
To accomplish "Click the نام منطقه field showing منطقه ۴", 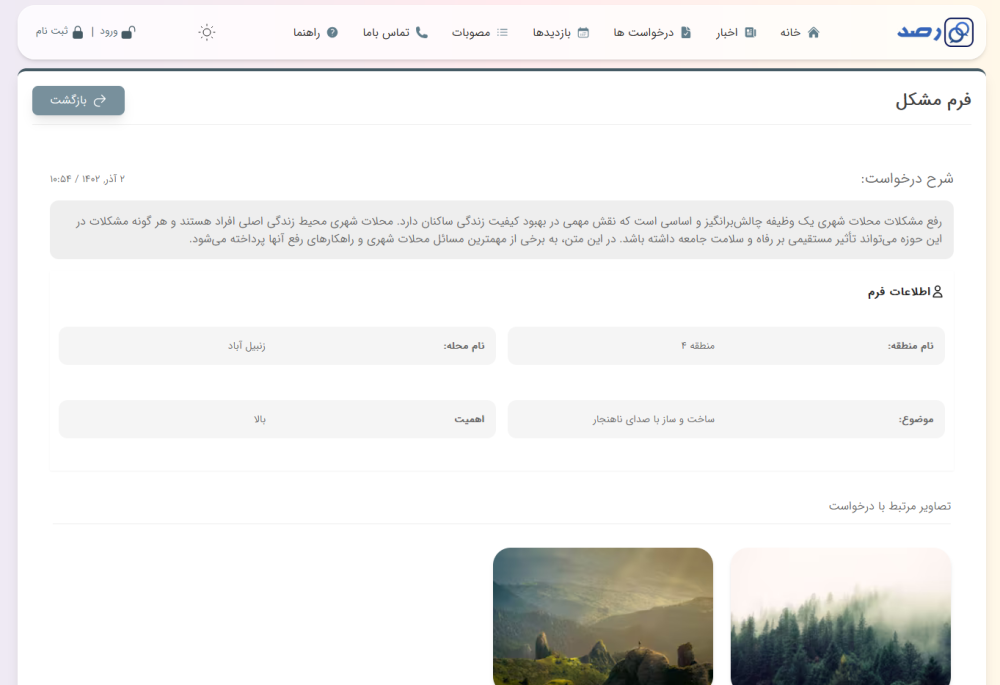I will click(x=726, y=346).
